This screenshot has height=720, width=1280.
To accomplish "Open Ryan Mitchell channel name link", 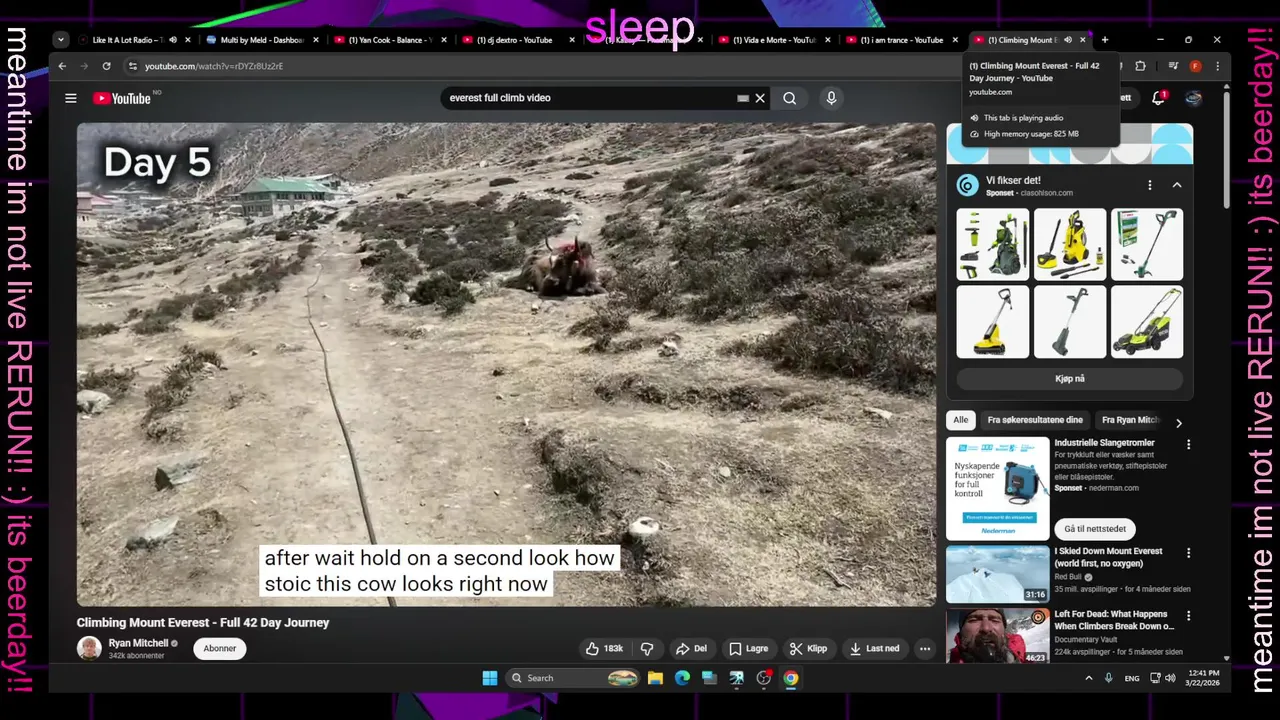I will click(138, 643).
